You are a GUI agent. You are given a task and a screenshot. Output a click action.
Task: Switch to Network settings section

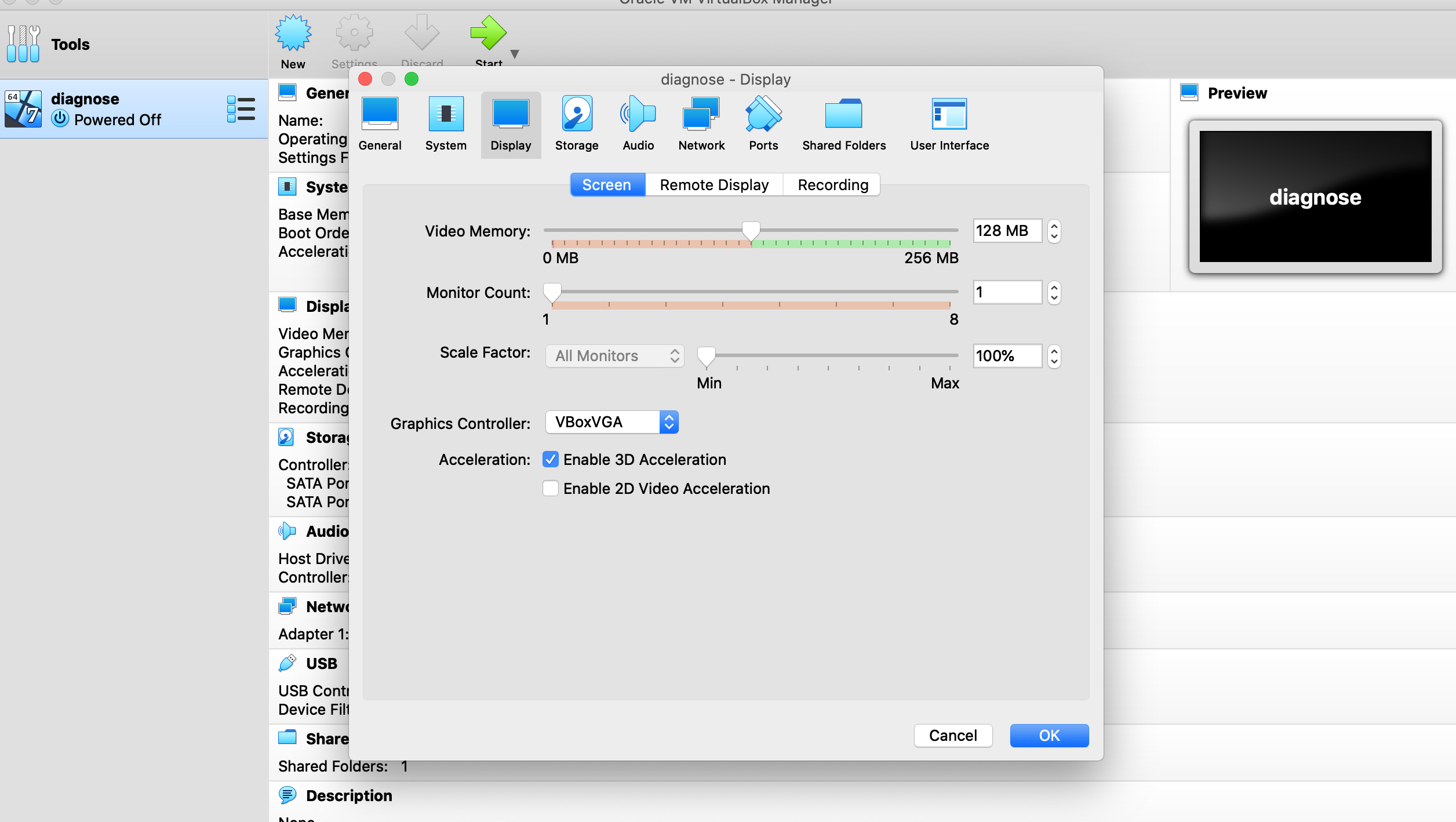[x=701, y=124]
